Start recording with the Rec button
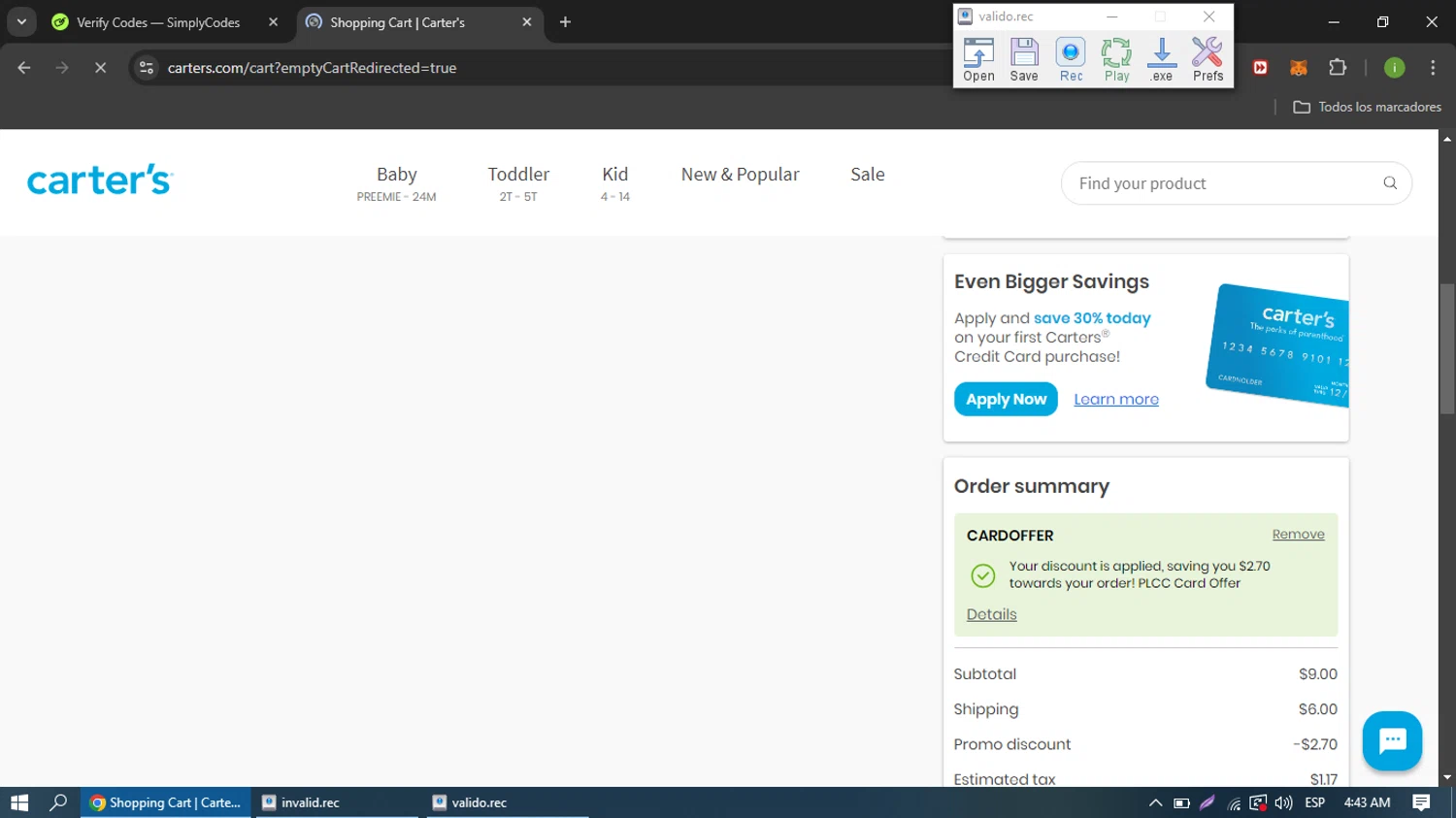 click(1071, 59)
